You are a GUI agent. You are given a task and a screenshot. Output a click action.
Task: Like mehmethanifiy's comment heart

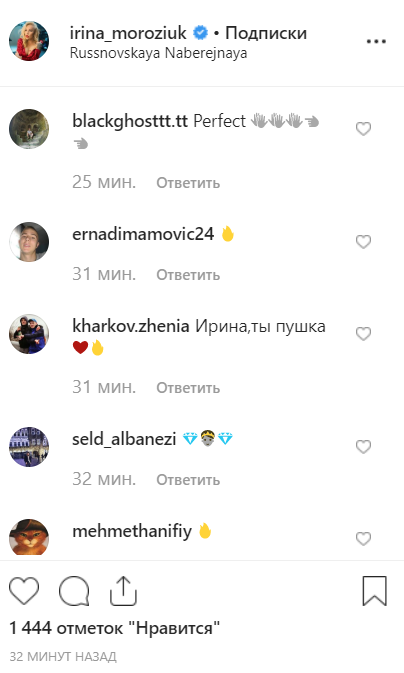point(363,539)
